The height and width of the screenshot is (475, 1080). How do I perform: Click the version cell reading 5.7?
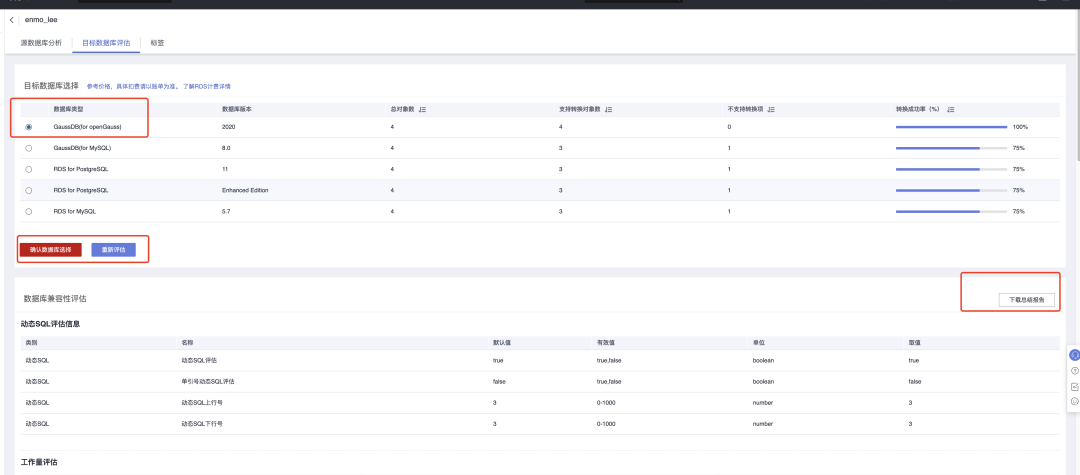(x=226, y=211)
